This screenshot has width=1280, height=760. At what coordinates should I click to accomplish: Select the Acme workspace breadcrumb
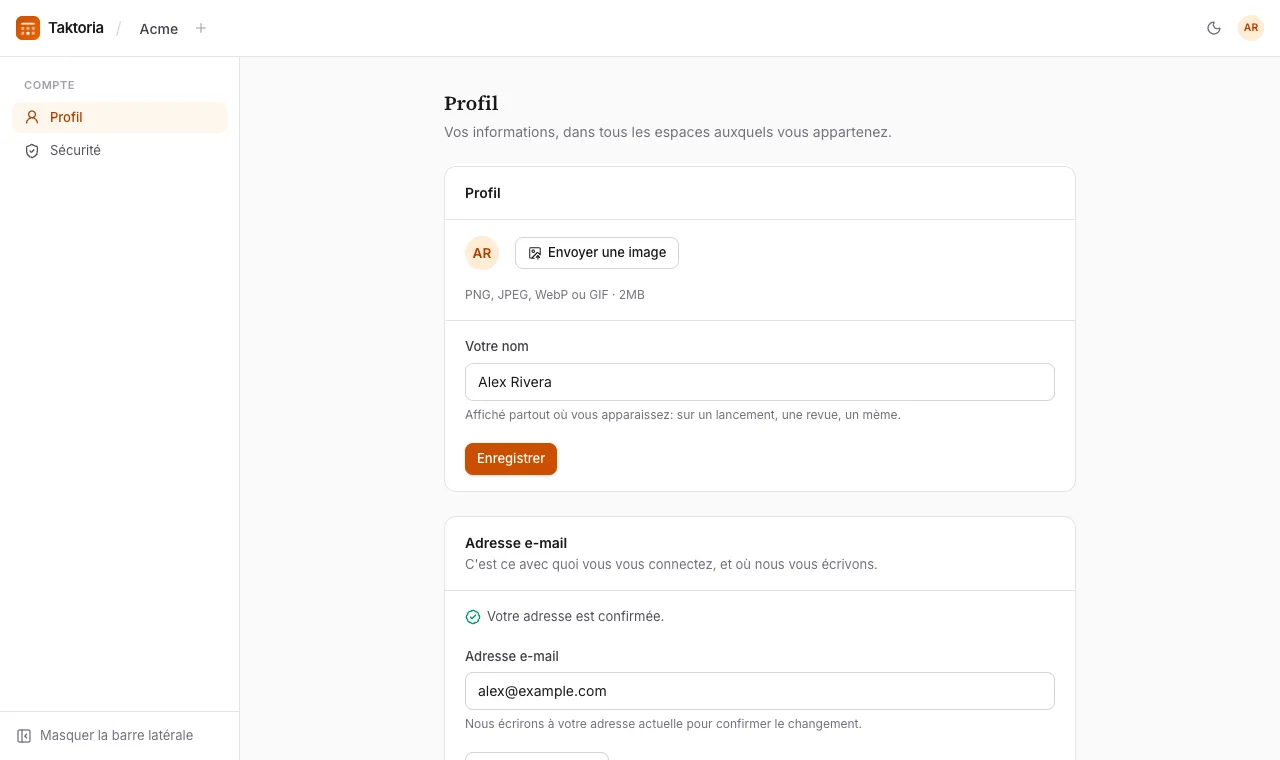(x=159, y=29)
